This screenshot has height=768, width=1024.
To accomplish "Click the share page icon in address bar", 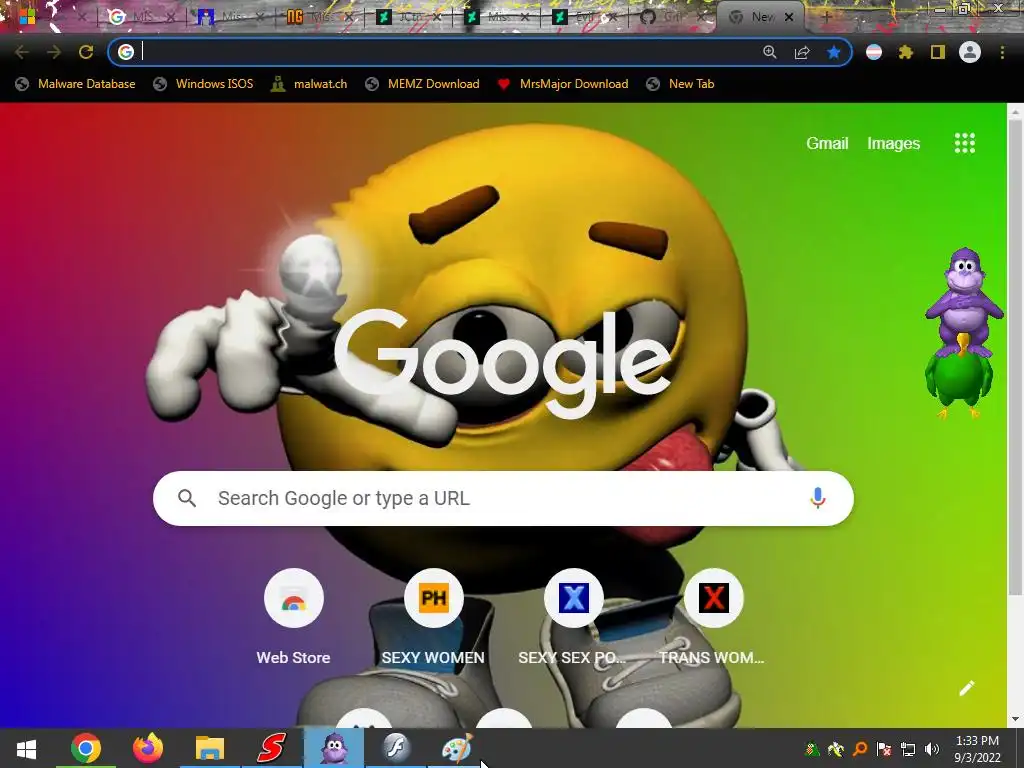I will click(802, 52).
